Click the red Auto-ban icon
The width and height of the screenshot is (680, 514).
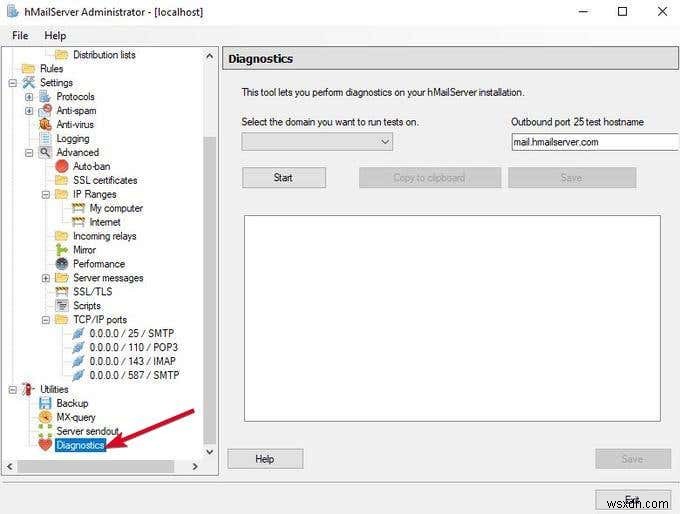[62, 166]
